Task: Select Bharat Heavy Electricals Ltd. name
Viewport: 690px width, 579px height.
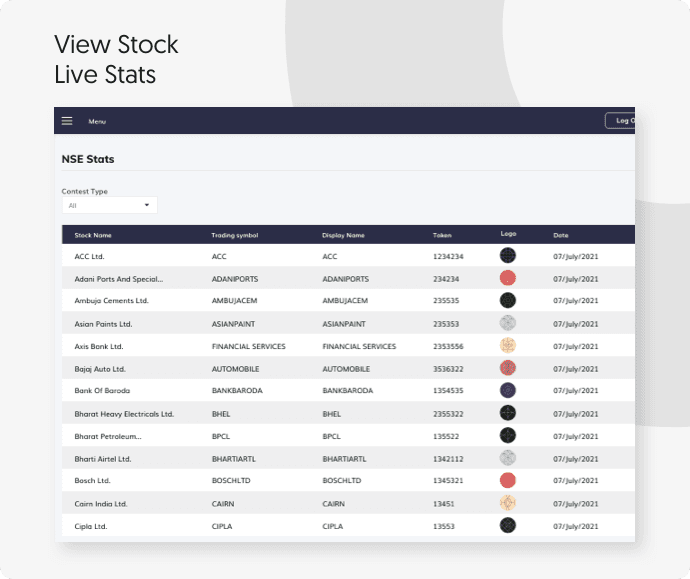Action: tap(124, 414)
